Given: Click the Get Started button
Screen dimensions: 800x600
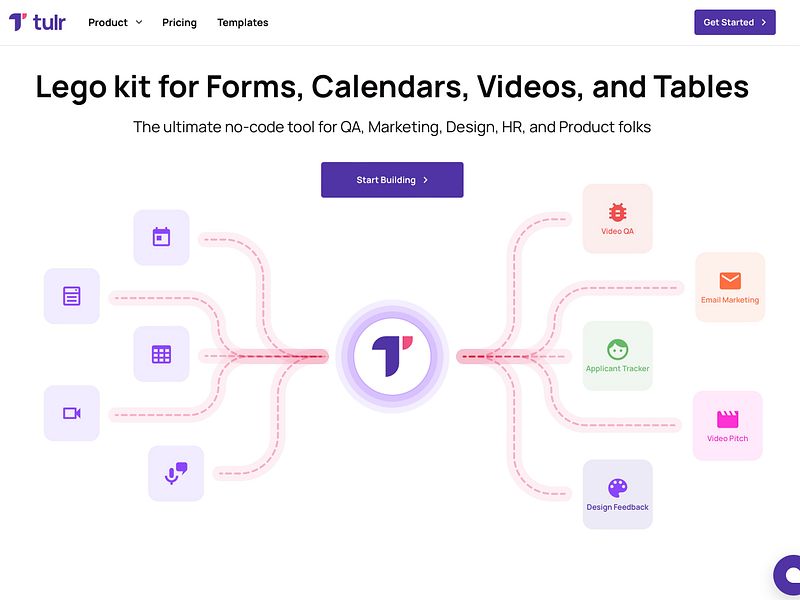Looking at the screenshot, I should pos(735,22).
